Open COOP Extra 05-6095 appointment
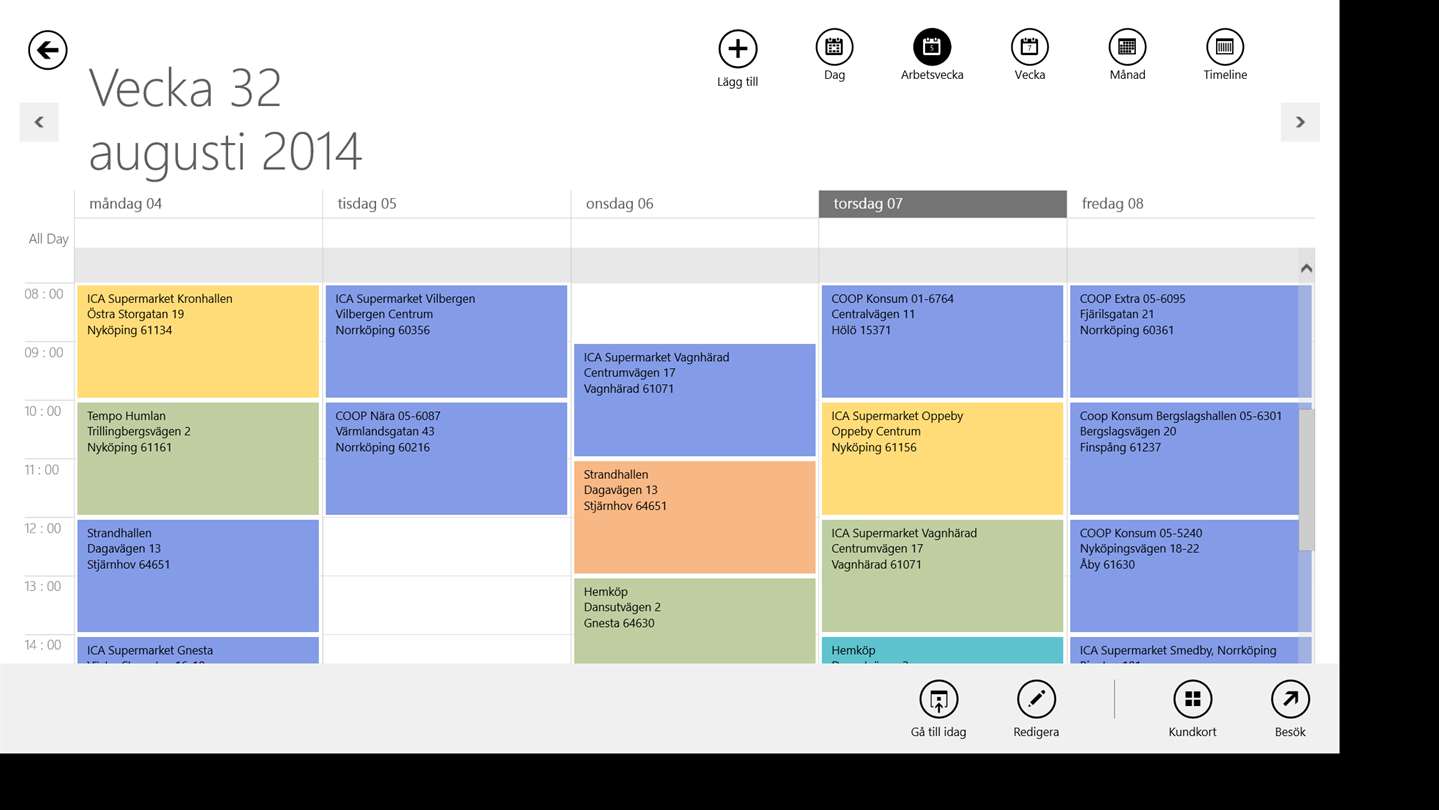The image size is (1439, 810). coord(1190,341)
